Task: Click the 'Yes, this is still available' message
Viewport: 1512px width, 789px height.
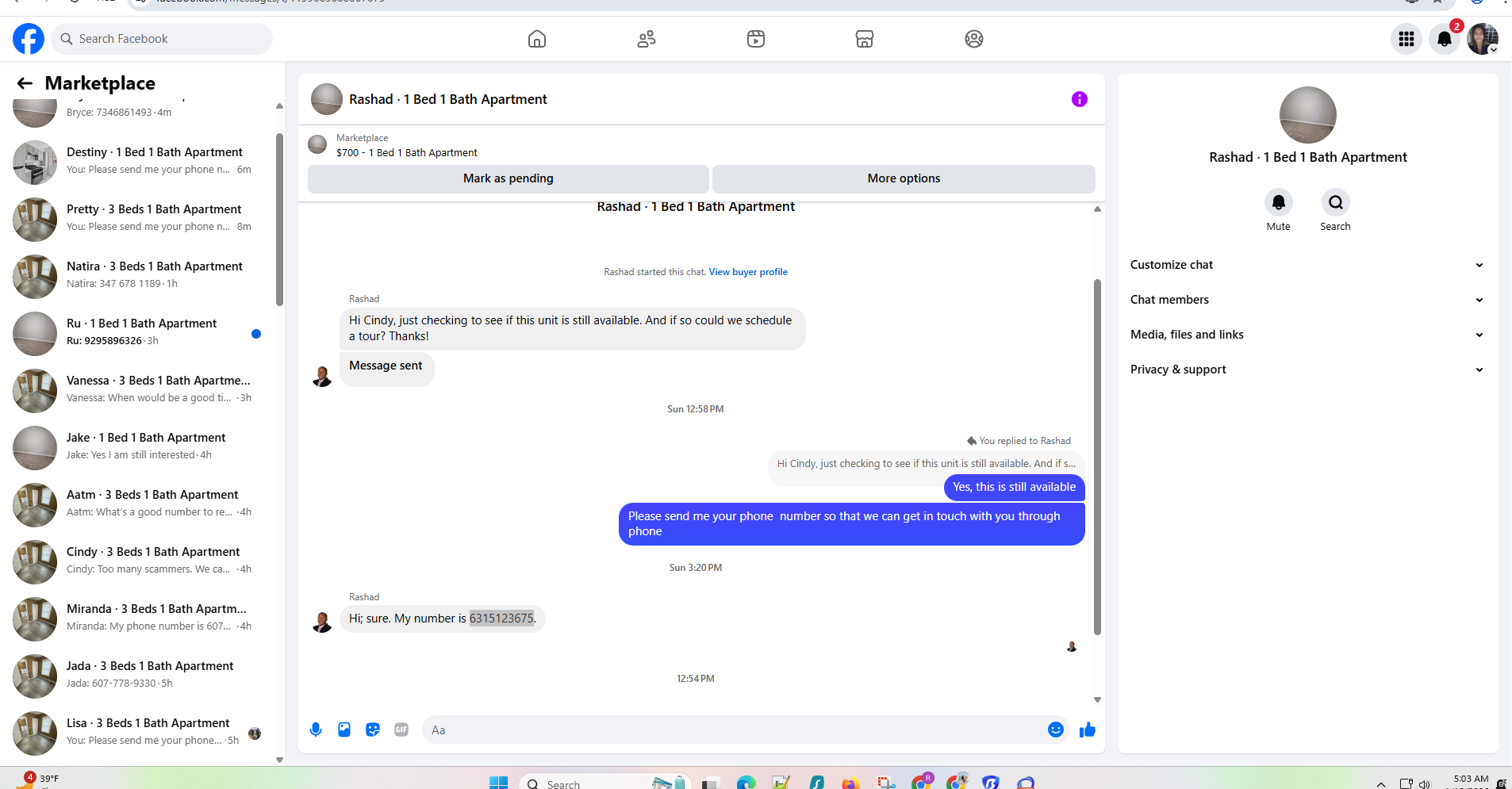Action: [x=1014, y=487]
